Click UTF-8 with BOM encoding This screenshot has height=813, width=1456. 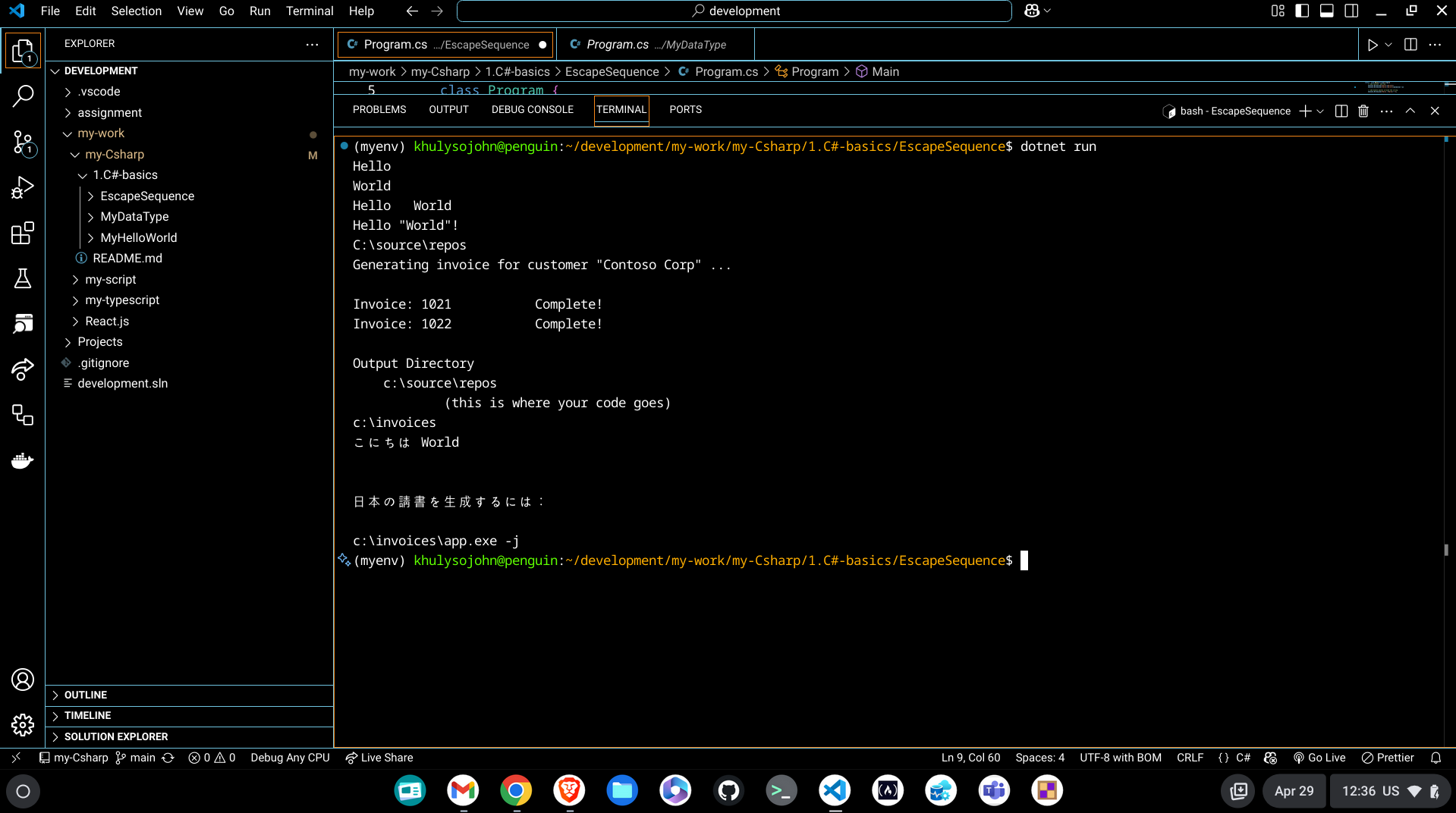point(1121,758)
